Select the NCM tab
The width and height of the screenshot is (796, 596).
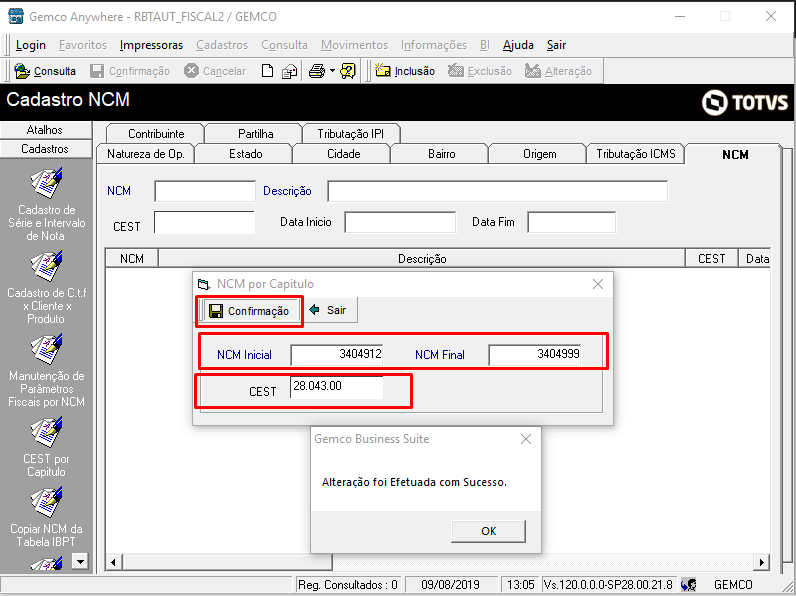(735, 154)
